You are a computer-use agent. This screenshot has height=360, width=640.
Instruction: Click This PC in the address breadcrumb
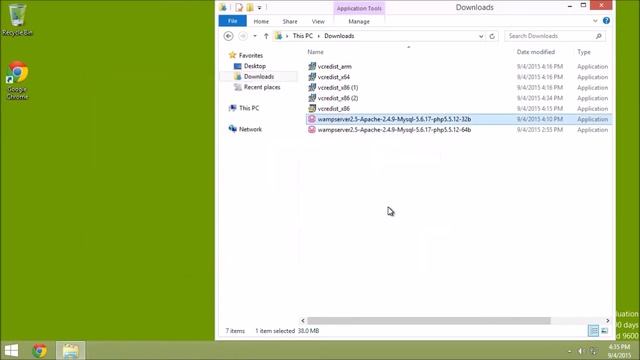(302, 36)
